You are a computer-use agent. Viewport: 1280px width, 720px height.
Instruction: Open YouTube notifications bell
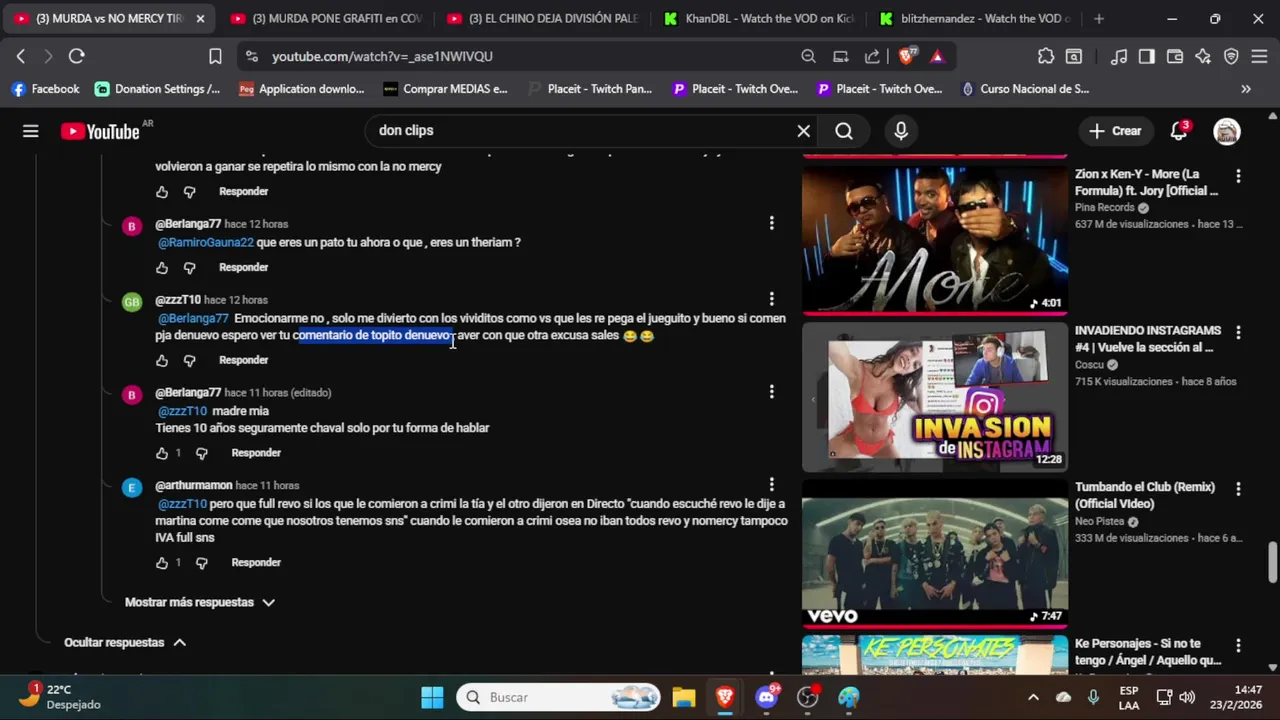point(1179,131)
